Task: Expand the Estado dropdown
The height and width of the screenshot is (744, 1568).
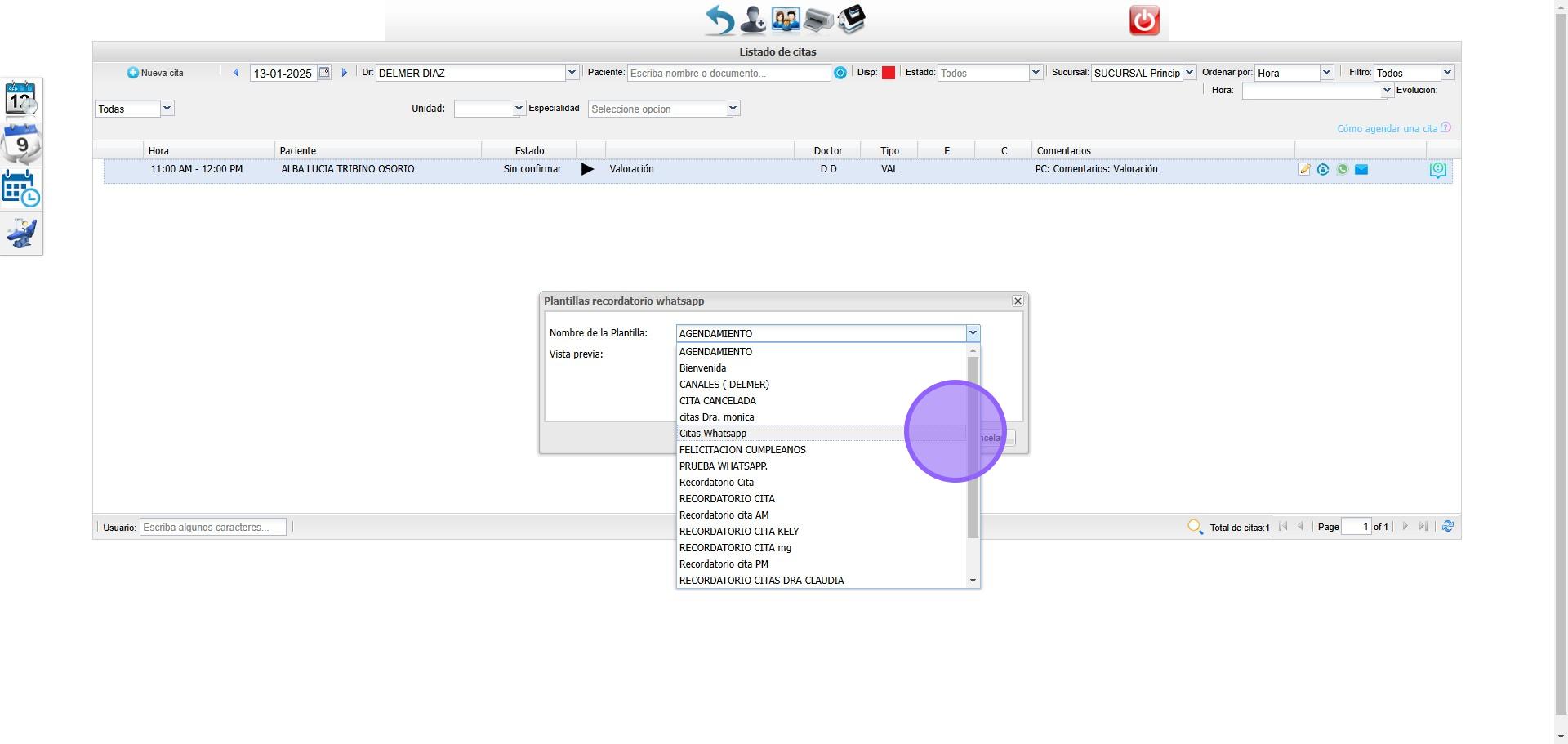Action: (x=1036, y=73)
